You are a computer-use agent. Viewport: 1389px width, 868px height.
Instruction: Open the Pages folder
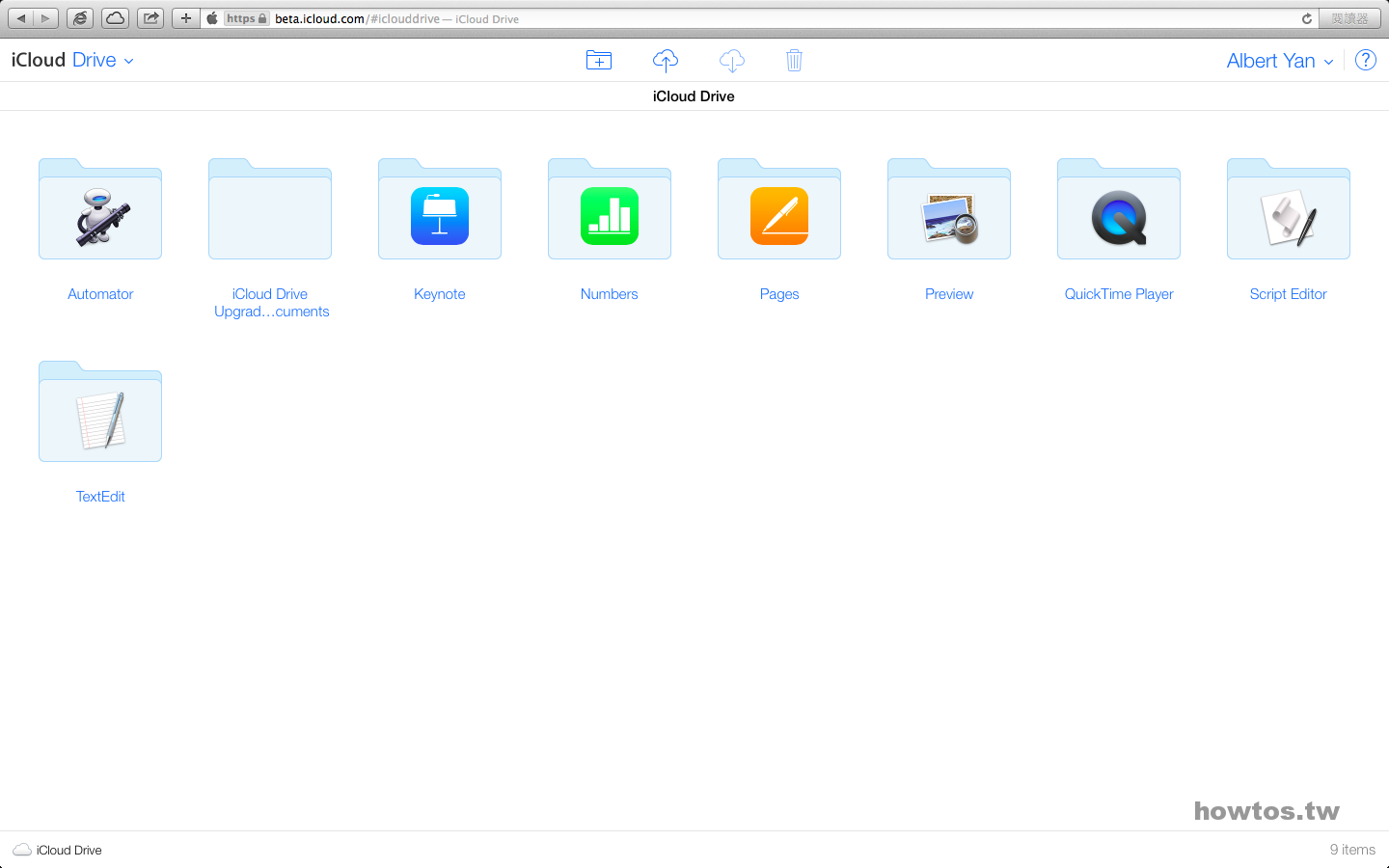(x=779, y=209)
